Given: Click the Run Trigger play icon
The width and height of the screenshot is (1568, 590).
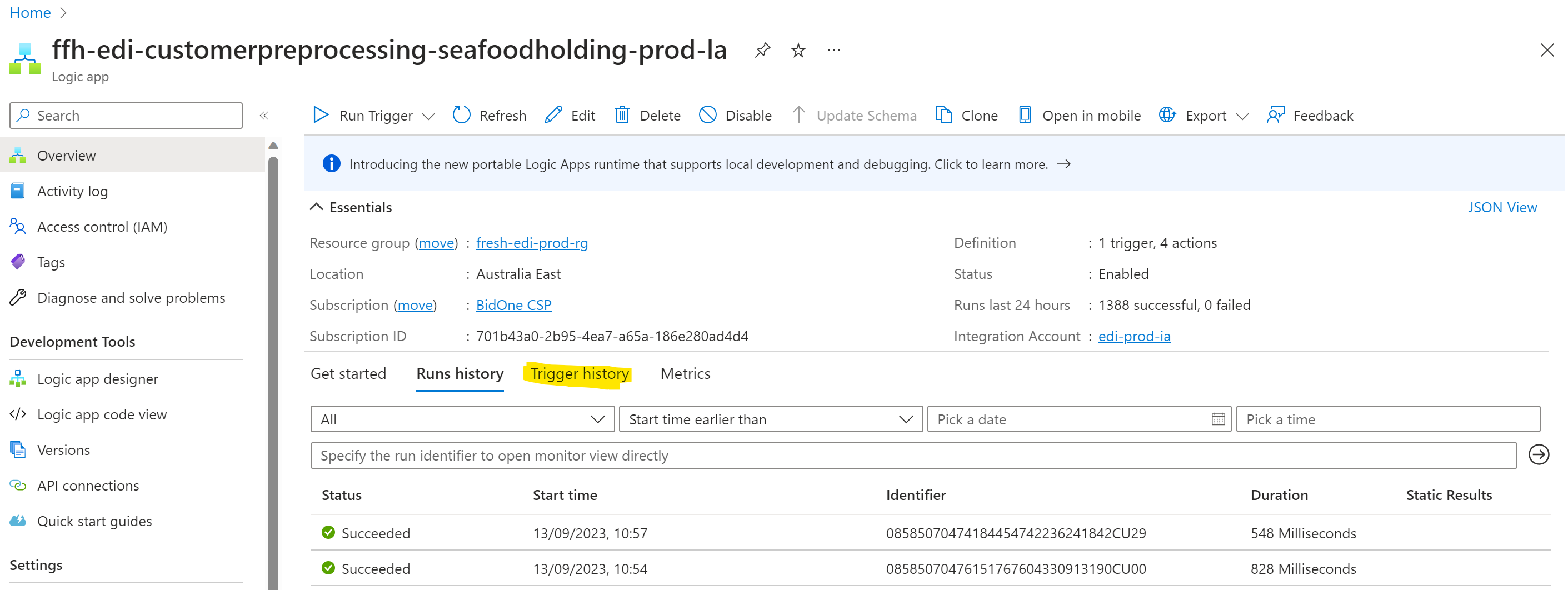Looking at the screenshot, I should (321, 115).
